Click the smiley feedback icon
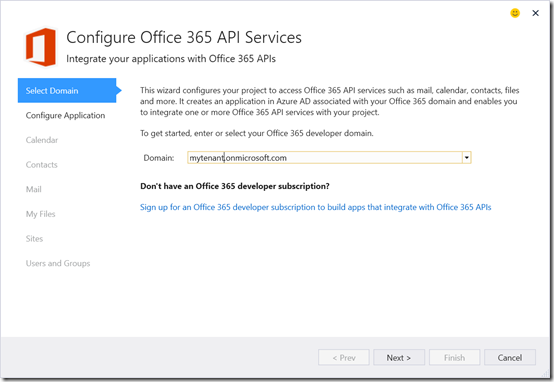 [x=515, y=13]
